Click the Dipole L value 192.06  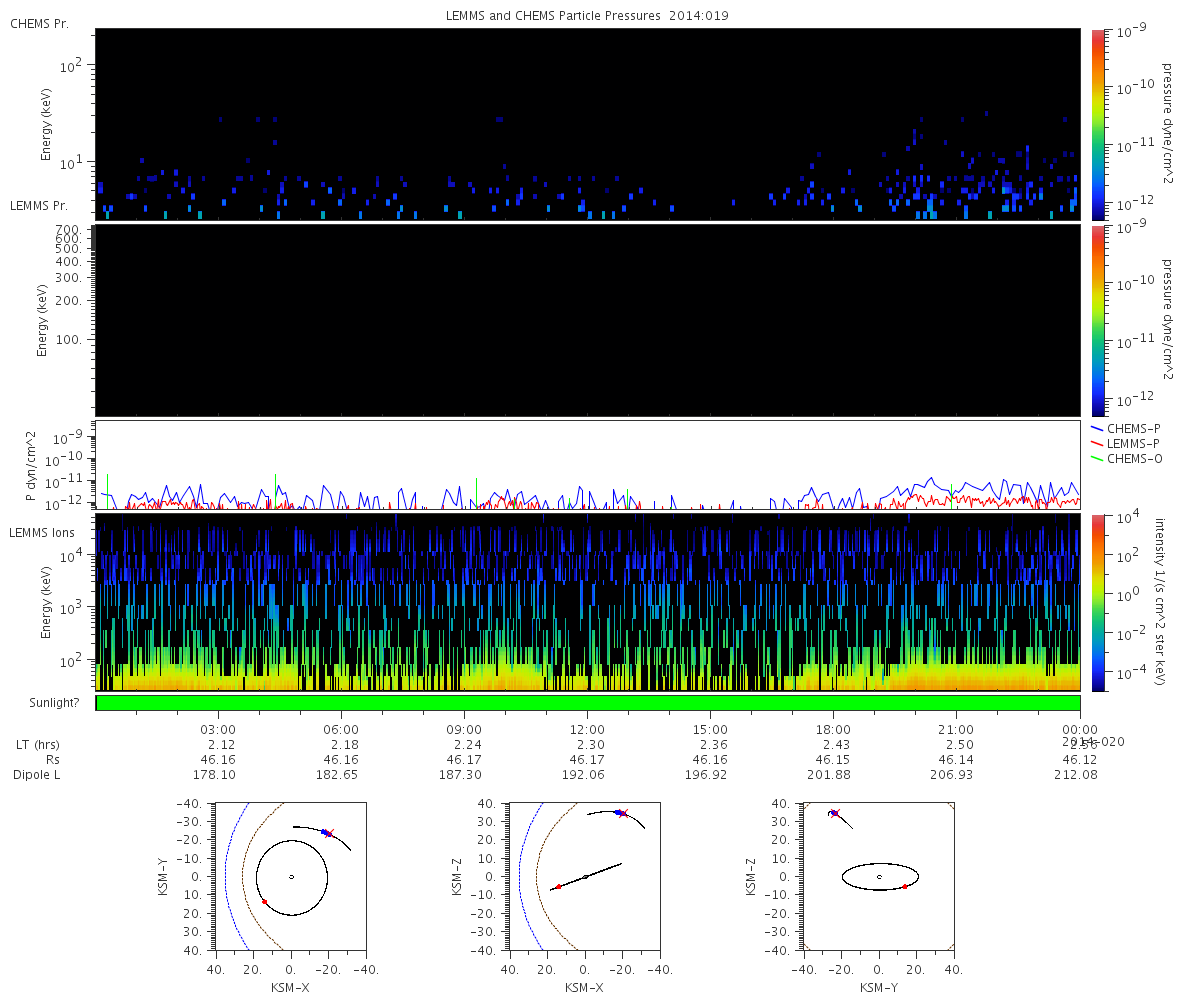[x=587, y=775]
